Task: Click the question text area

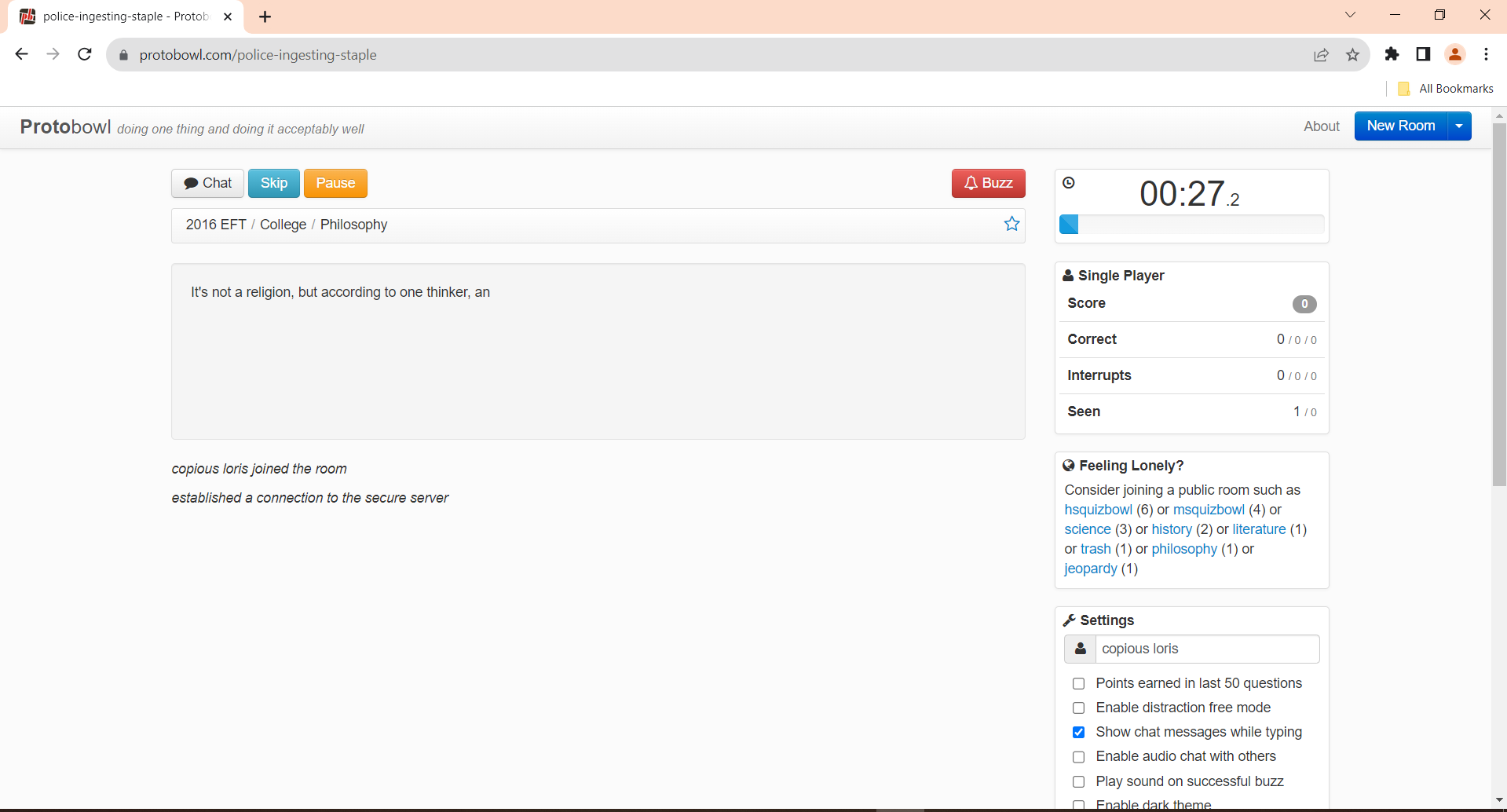Action: pyautogui.click(x=598, y=351)
